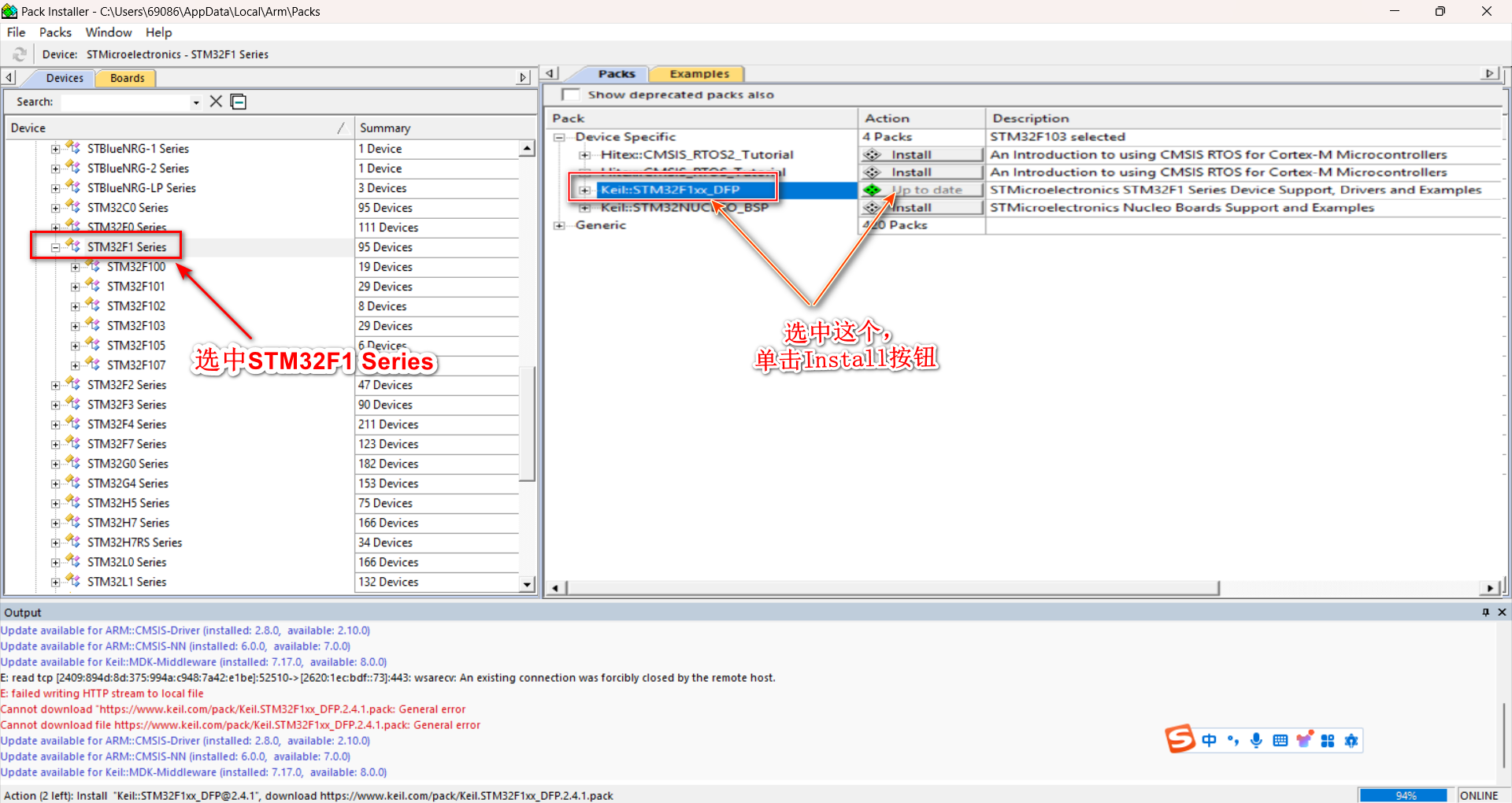The image size is (1512, 803).
Task: Toggle Chinese input mode icon
Action: tap(1209, 740)
